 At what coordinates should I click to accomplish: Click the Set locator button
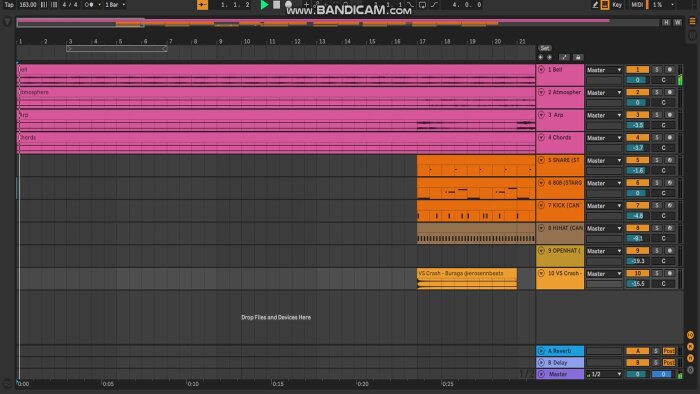pos(545,48)
